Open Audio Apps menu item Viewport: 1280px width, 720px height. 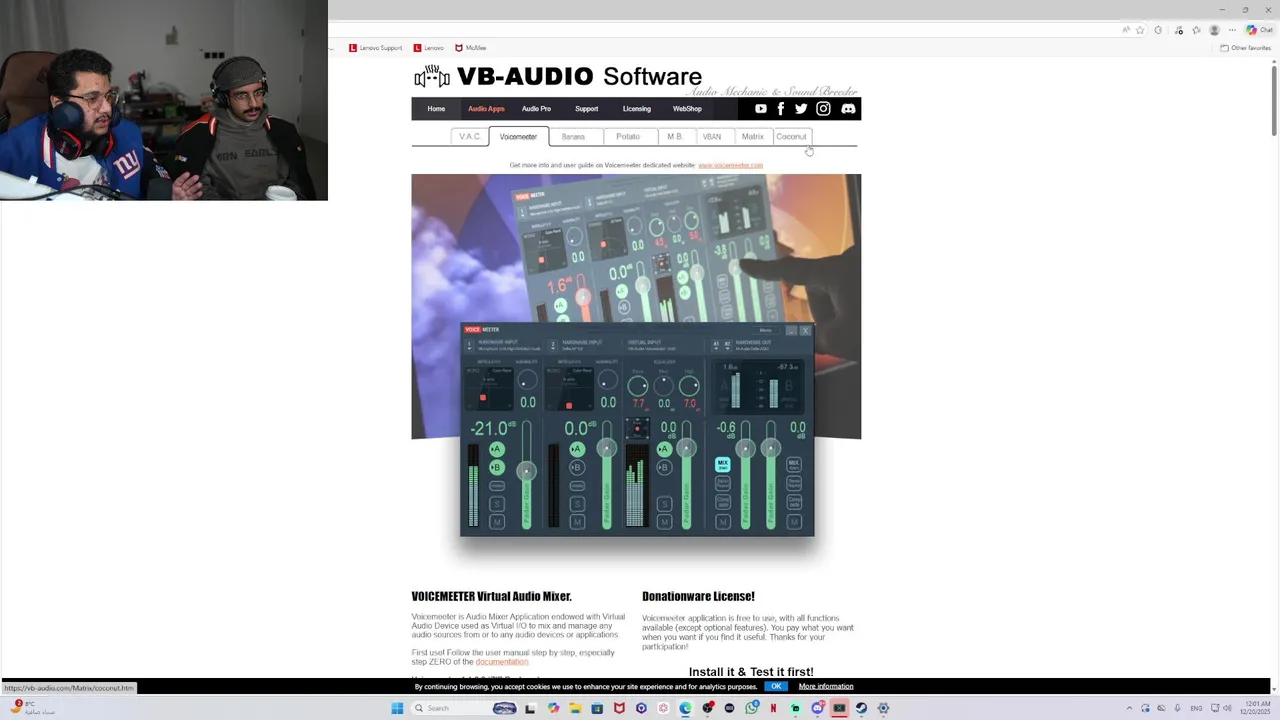tap(486, 109)
